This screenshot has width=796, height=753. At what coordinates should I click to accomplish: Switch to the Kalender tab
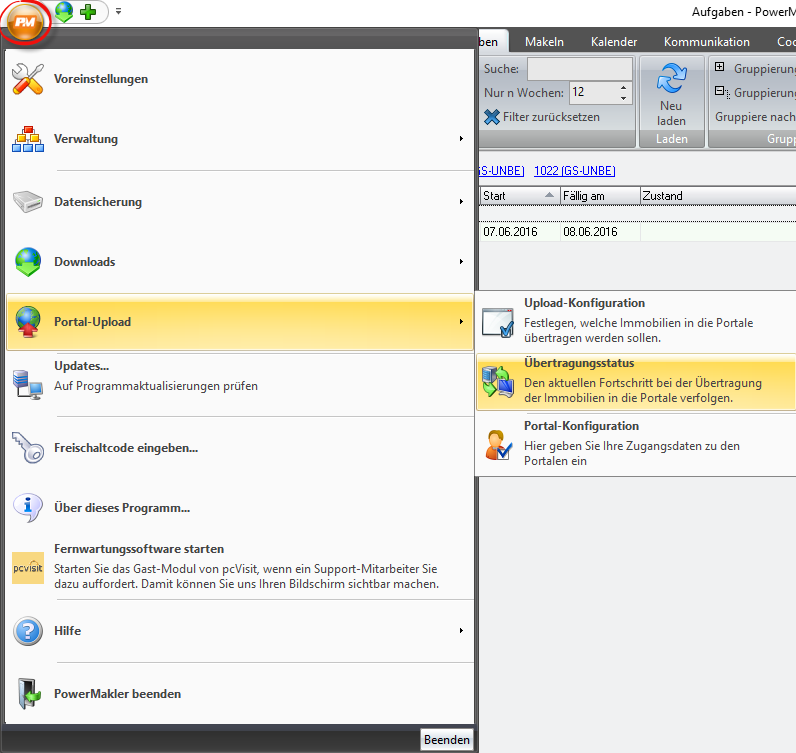pos(614,42)
